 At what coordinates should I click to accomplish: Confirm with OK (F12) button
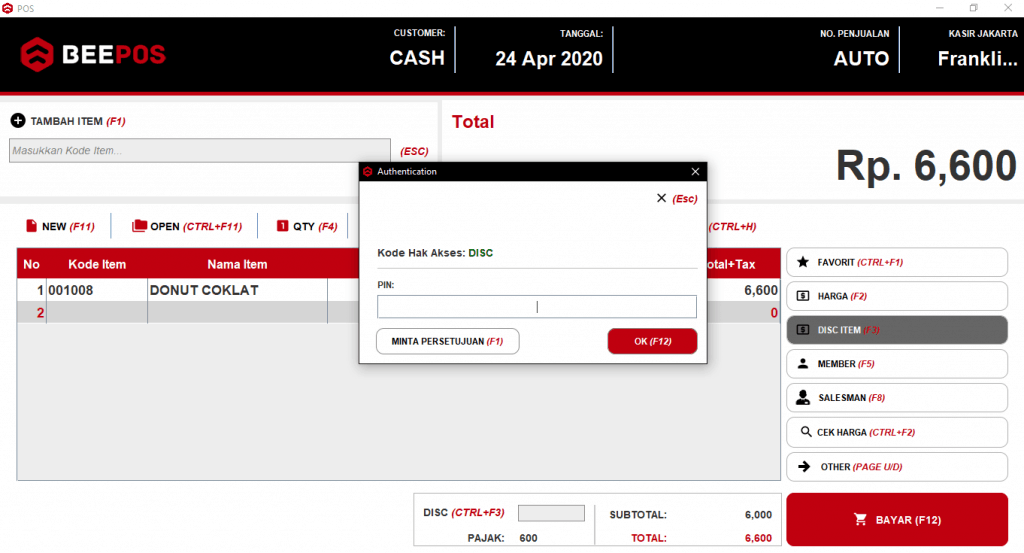point(652,341)
